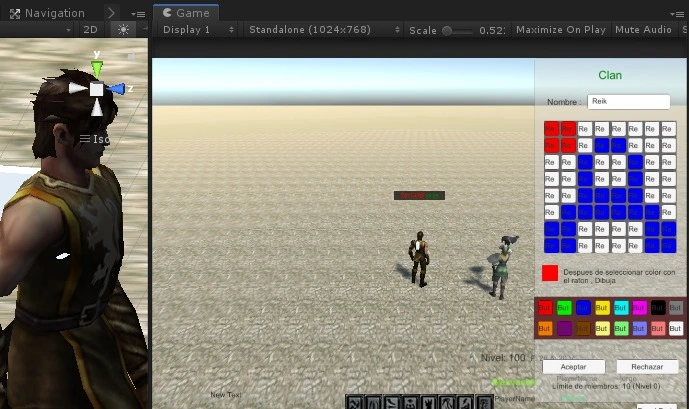Toggle scene lighting sun icon

point(123,29)
